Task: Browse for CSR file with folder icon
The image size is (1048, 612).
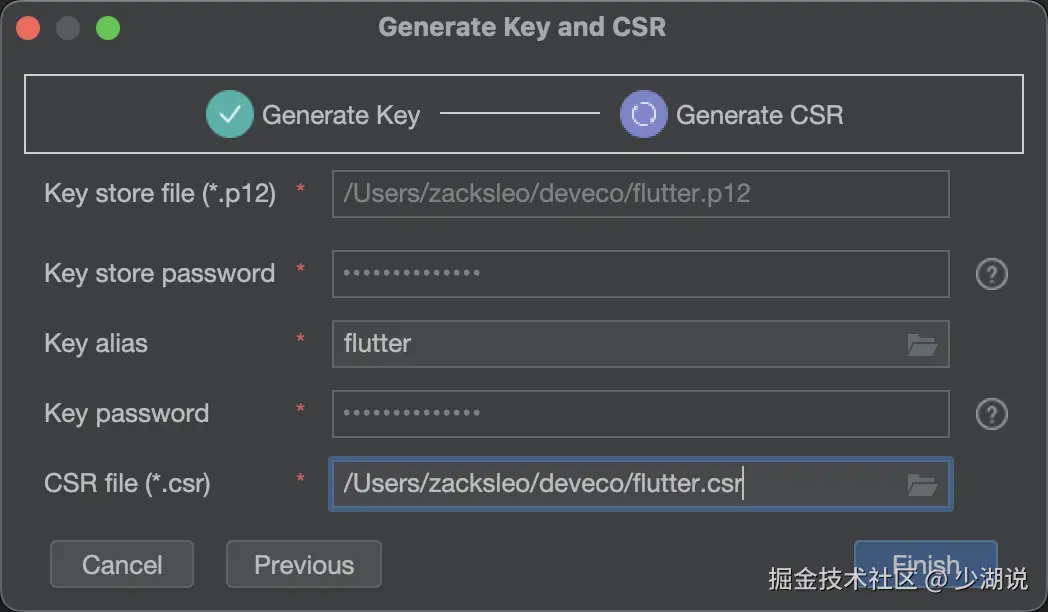Action: 922,485
